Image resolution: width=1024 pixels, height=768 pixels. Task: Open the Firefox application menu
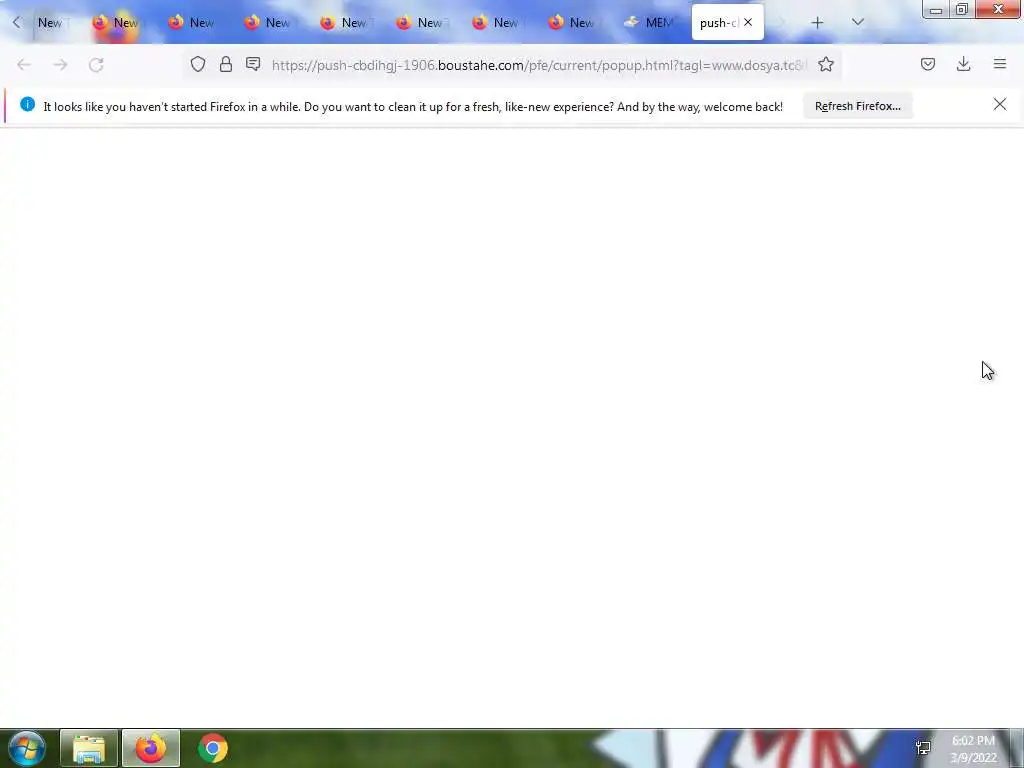pos(1000,64)
